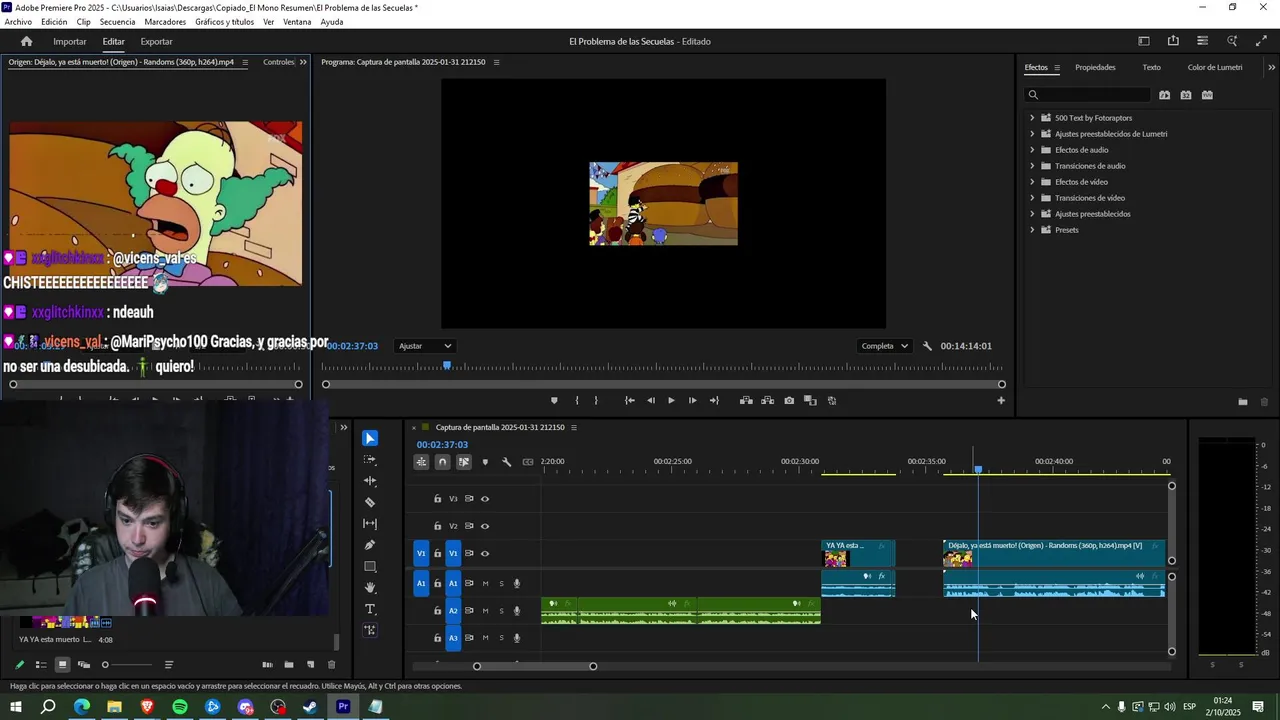Click the trash Delete icon in Project panel
The image size is (1280, 720).
click(x=332, y=665)
